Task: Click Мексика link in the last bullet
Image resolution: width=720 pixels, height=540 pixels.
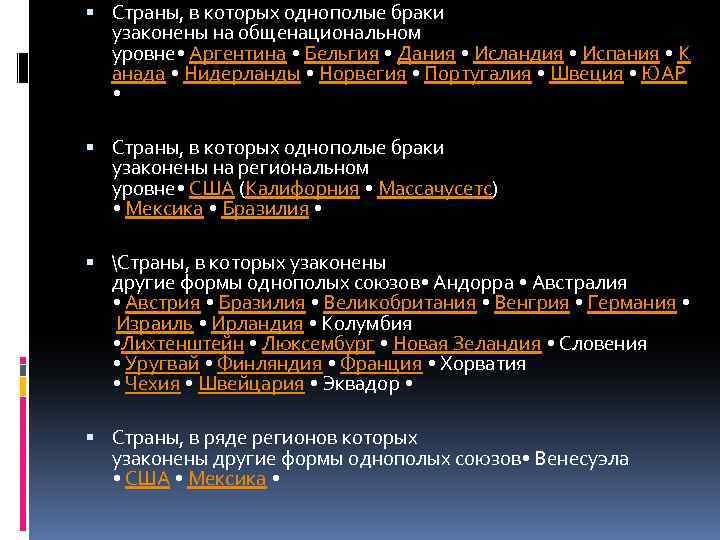Action: pos(227,478)
